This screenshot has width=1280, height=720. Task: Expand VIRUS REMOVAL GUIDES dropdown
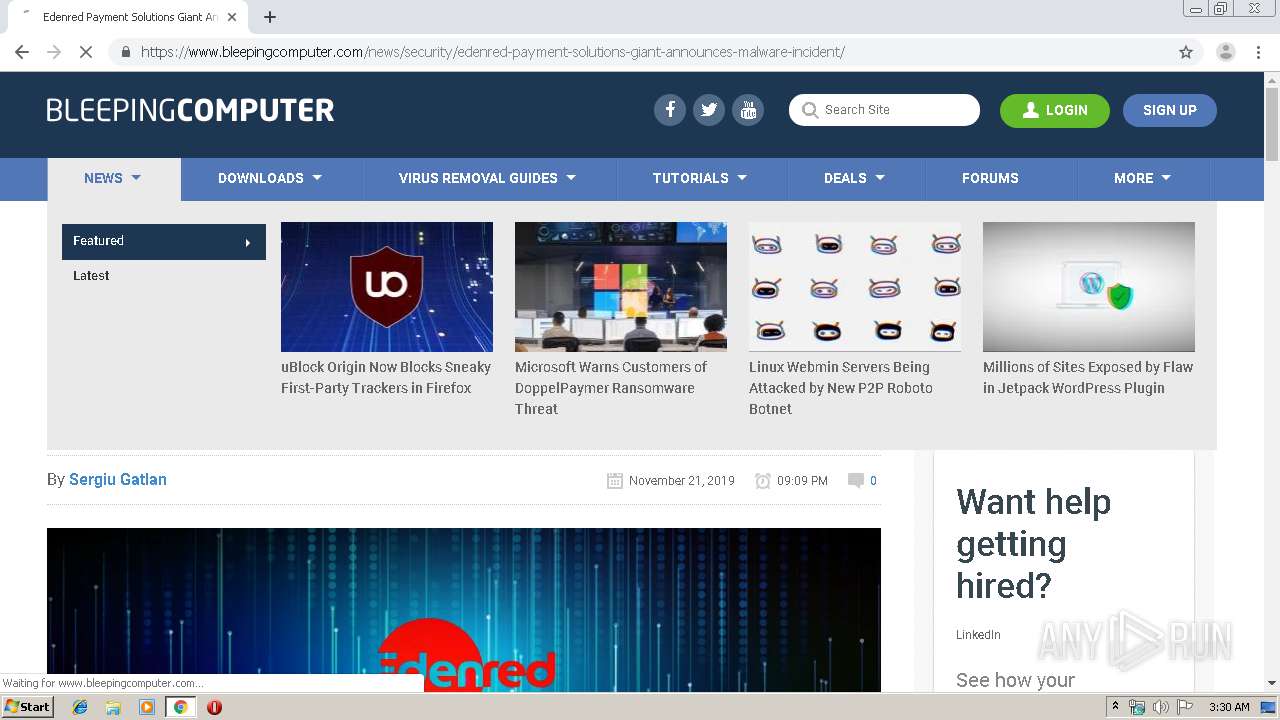click(x=488, y=178)
